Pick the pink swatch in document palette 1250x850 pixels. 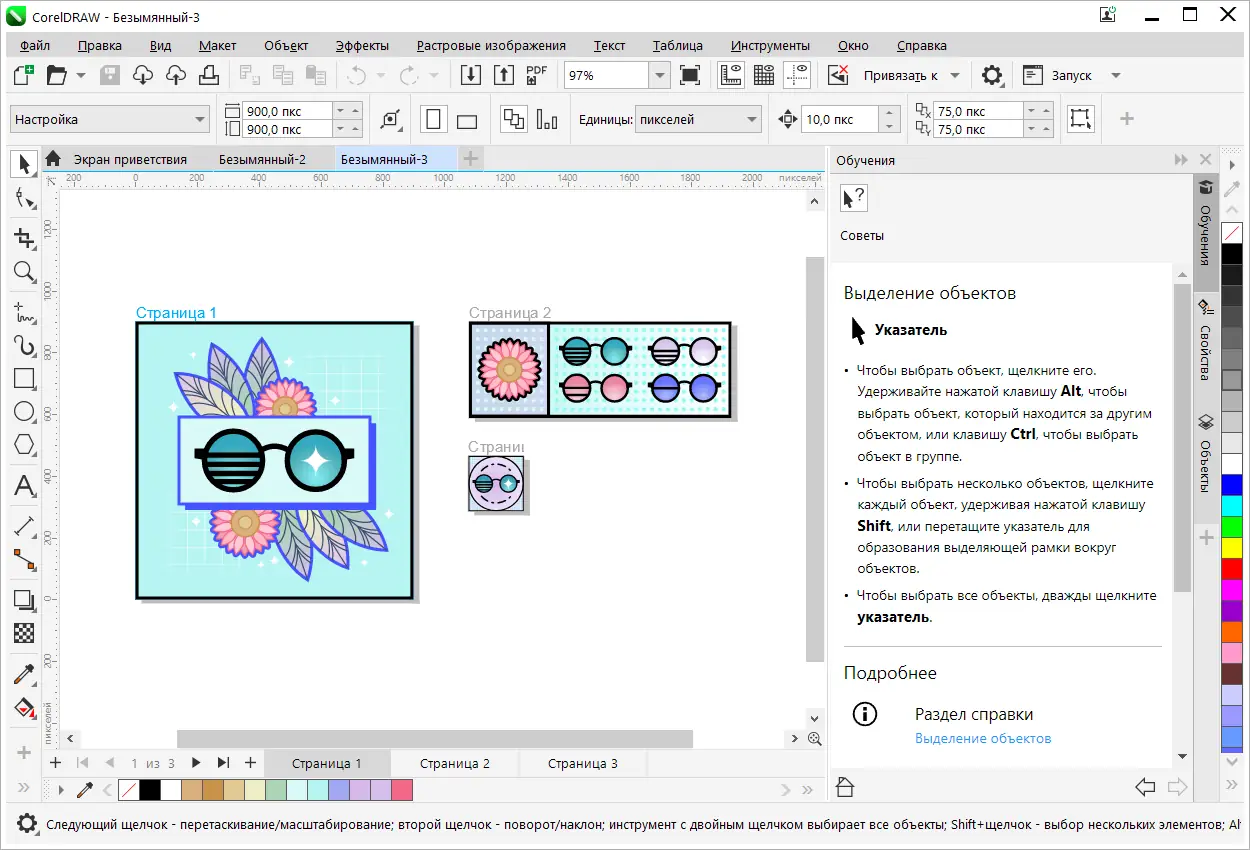(x=402, y=790)
